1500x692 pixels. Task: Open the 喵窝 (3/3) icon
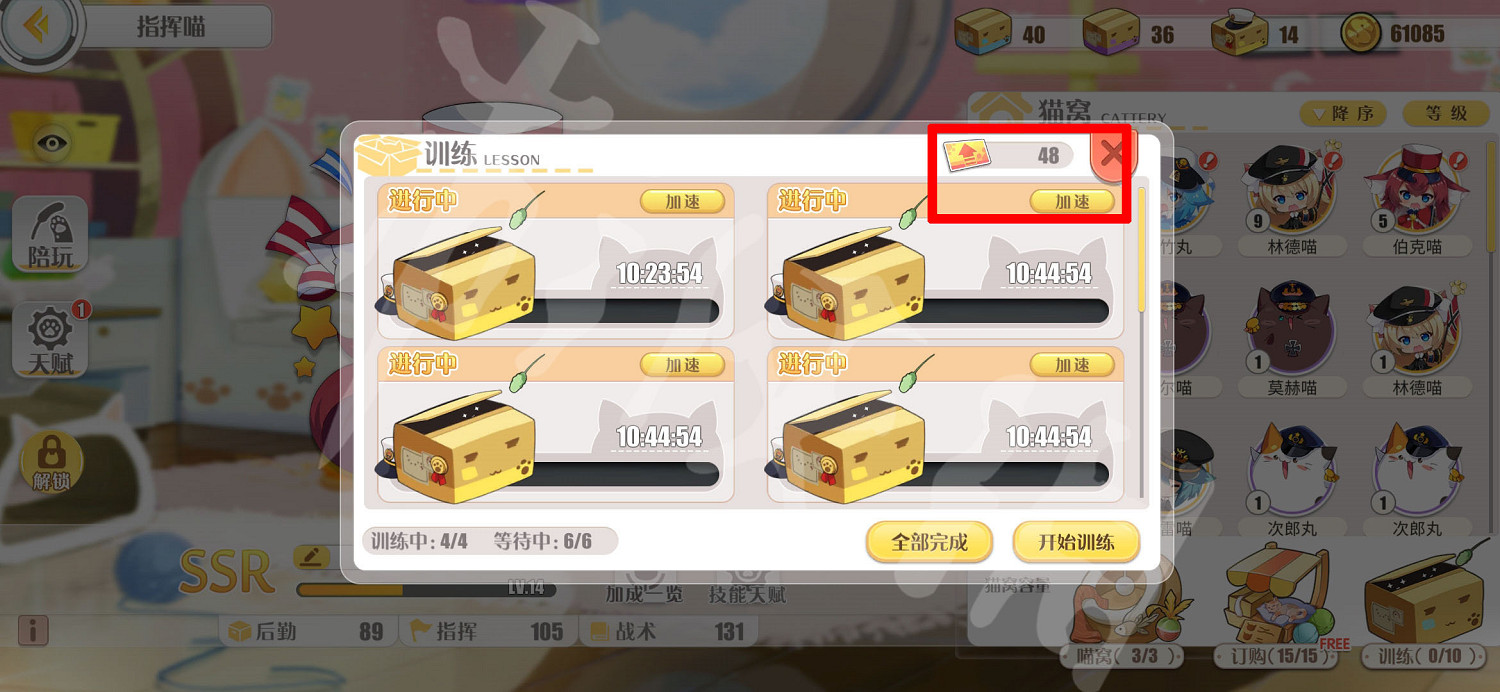(x=1122, y=610)
